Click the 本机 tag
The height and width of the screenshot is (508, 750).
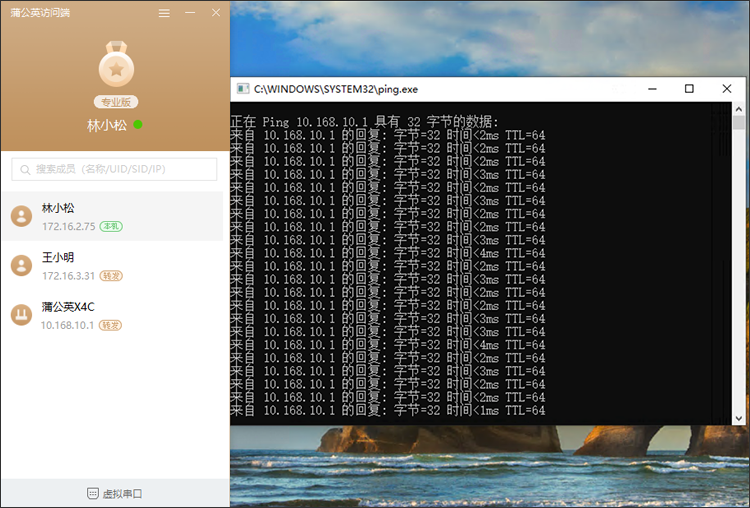click(x=111, y=226)
